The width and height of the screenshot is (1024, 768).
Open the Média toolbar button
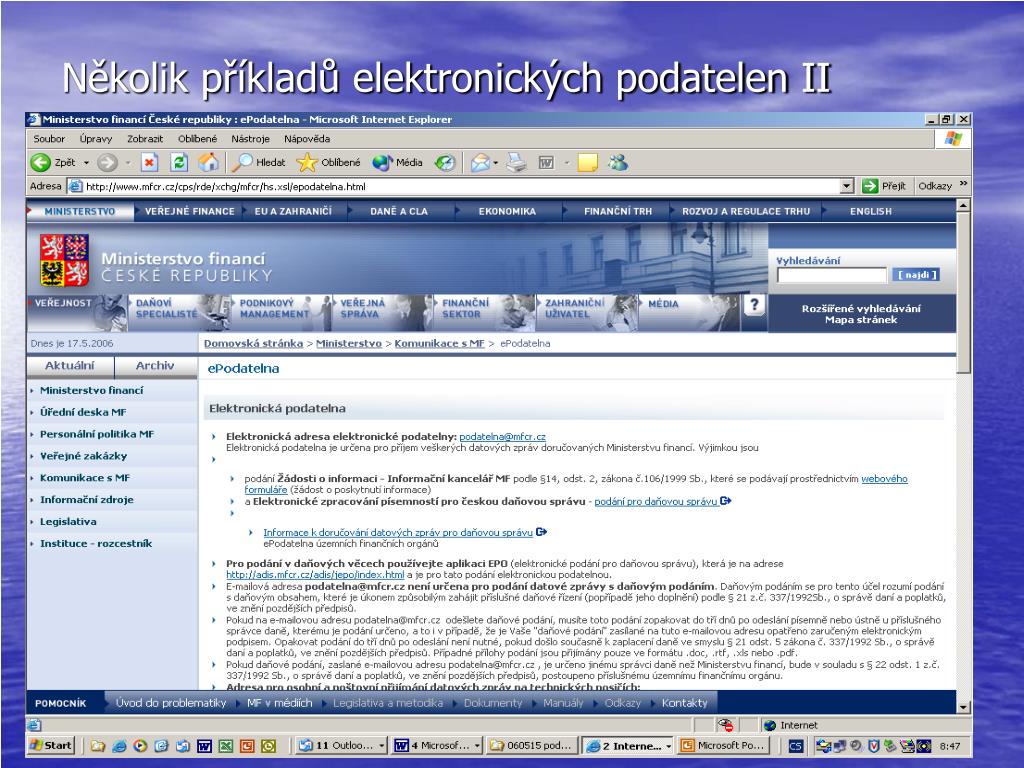(x=397, y=163)
